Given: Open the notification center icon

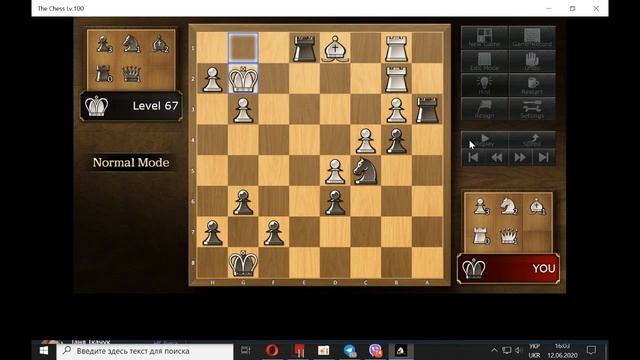Looking at the screenshot, I should 591,350.
